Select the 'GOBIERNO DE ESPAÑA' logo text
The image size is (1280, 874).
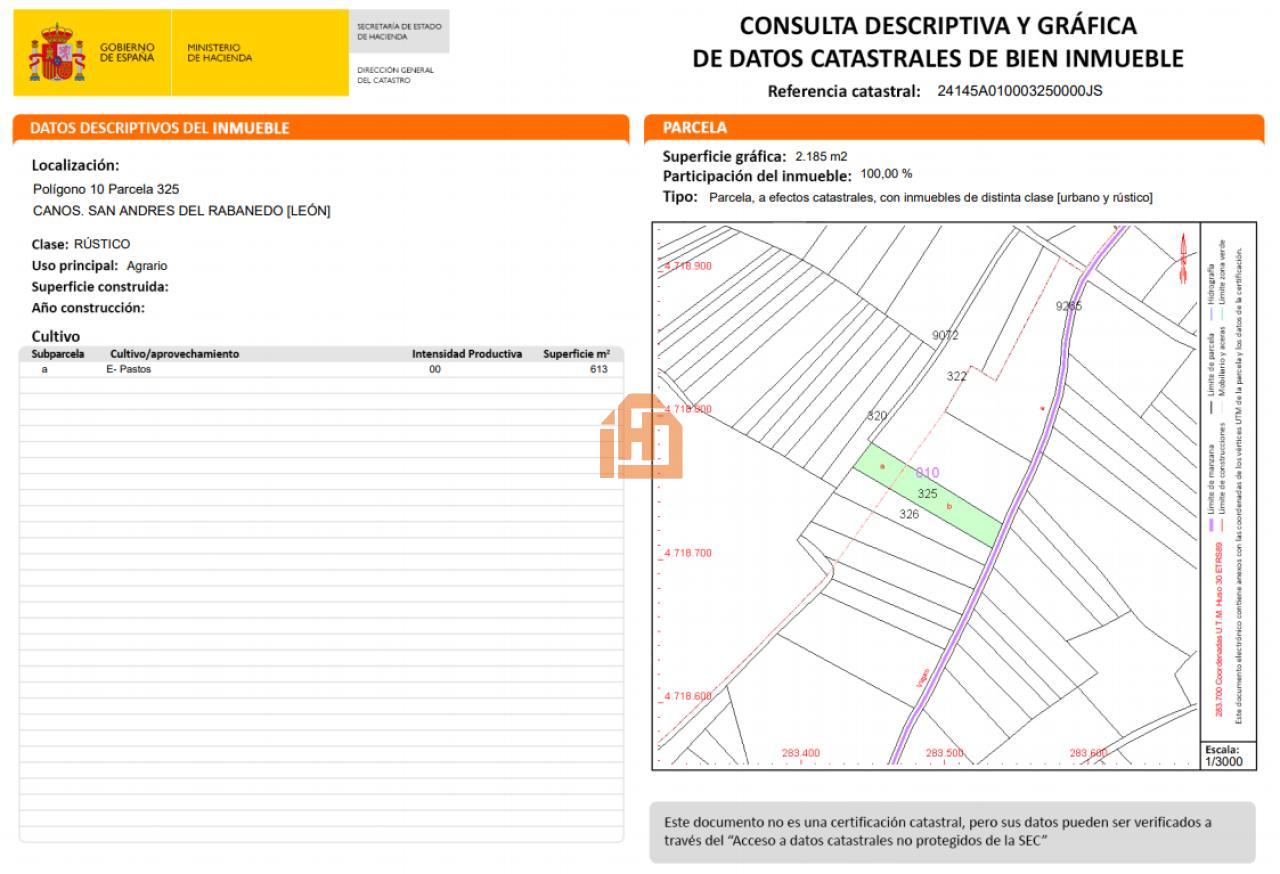(x=127, y=53)
